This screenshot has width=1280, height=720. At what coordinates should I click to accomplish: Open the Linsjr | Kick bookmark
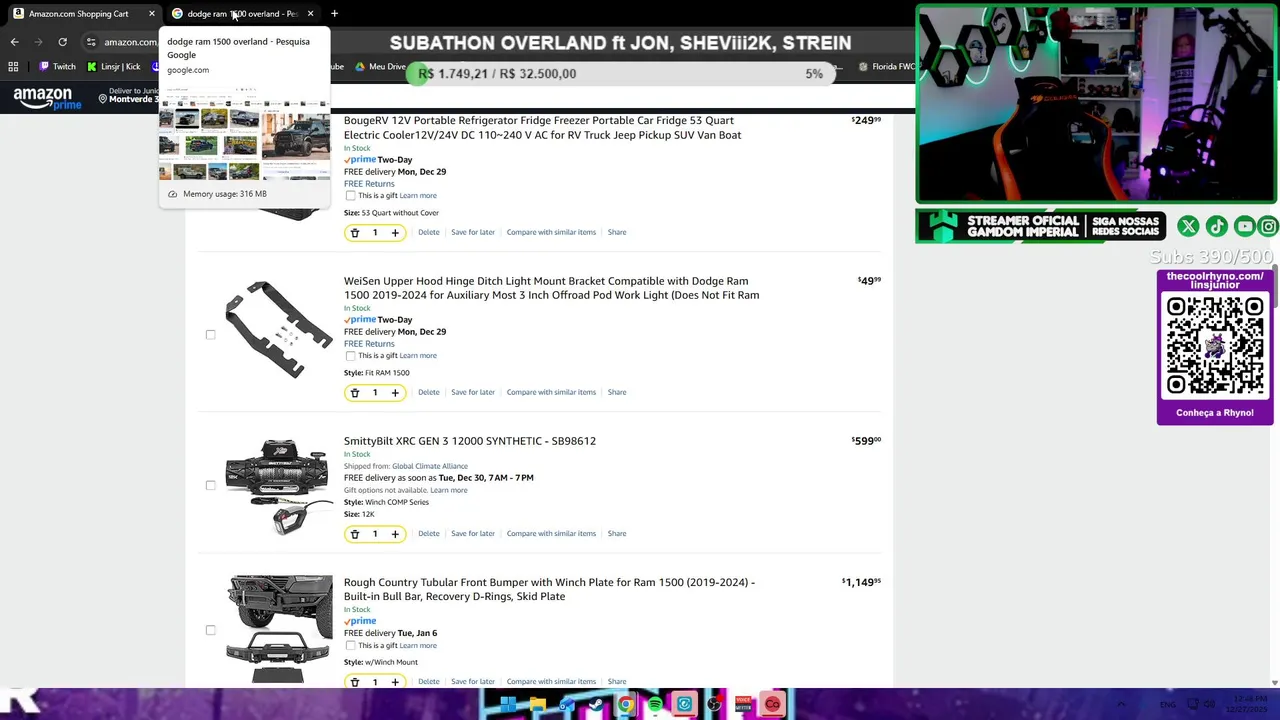(x=114, y=67)
